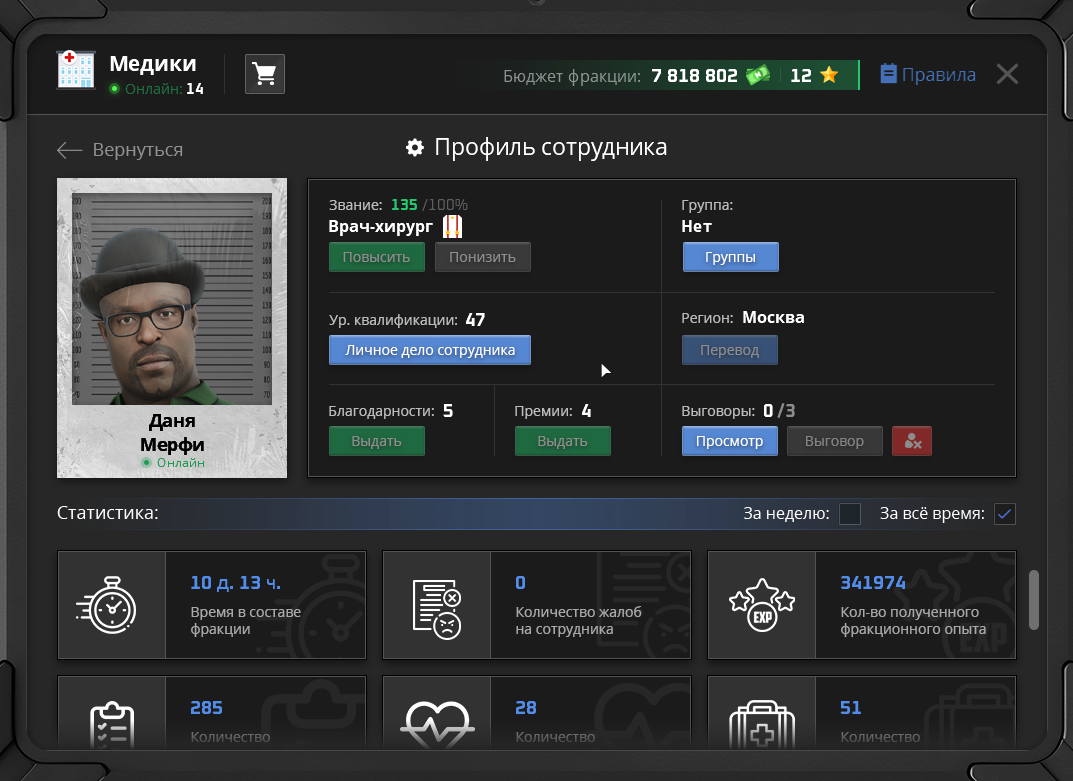
Task: Click the vertical scrollbar on the right
Action: 1034,602
